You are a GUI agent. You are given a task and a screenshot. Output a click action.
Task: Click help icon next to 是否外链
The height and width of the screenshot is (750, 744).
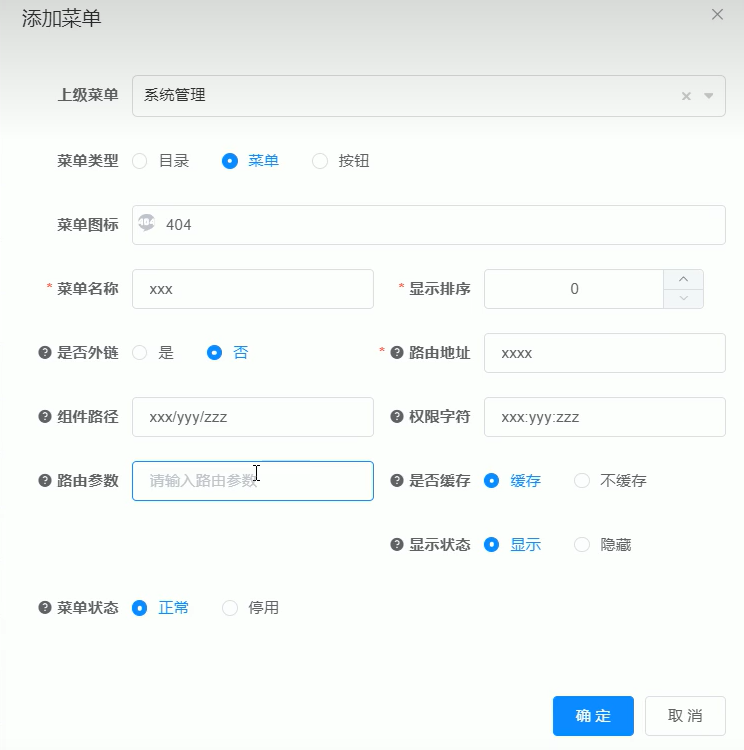point(44,352)
